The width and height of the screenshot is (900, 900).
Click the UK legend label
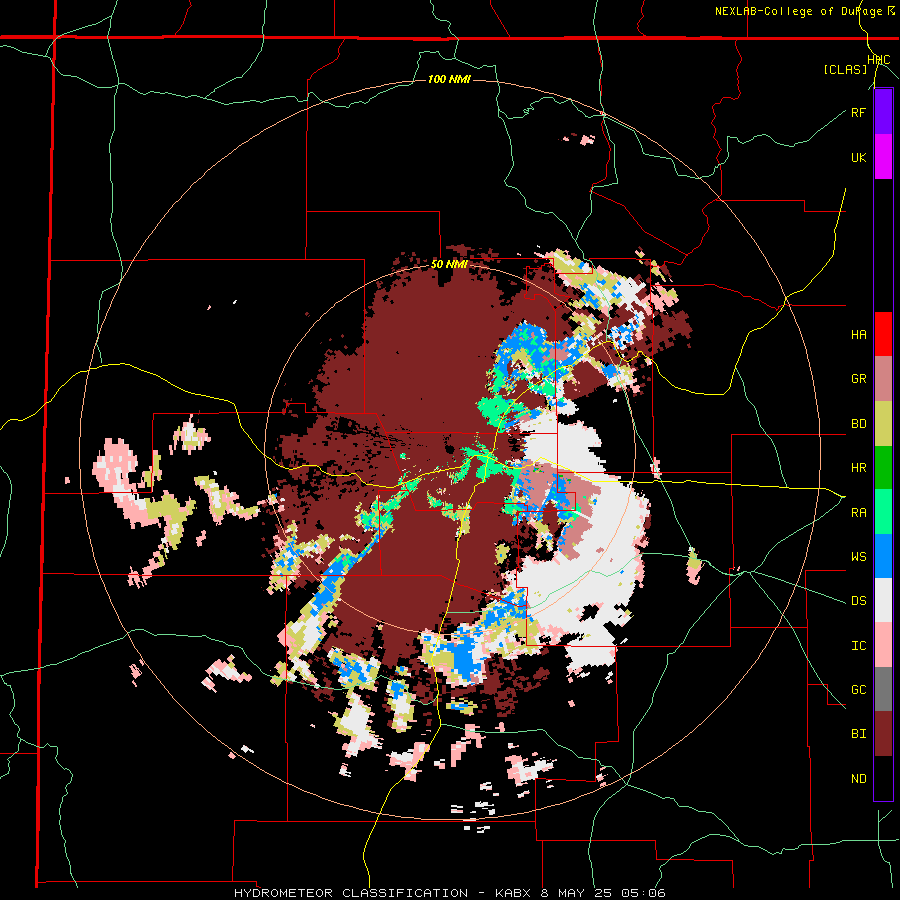[x=858, y=157]
